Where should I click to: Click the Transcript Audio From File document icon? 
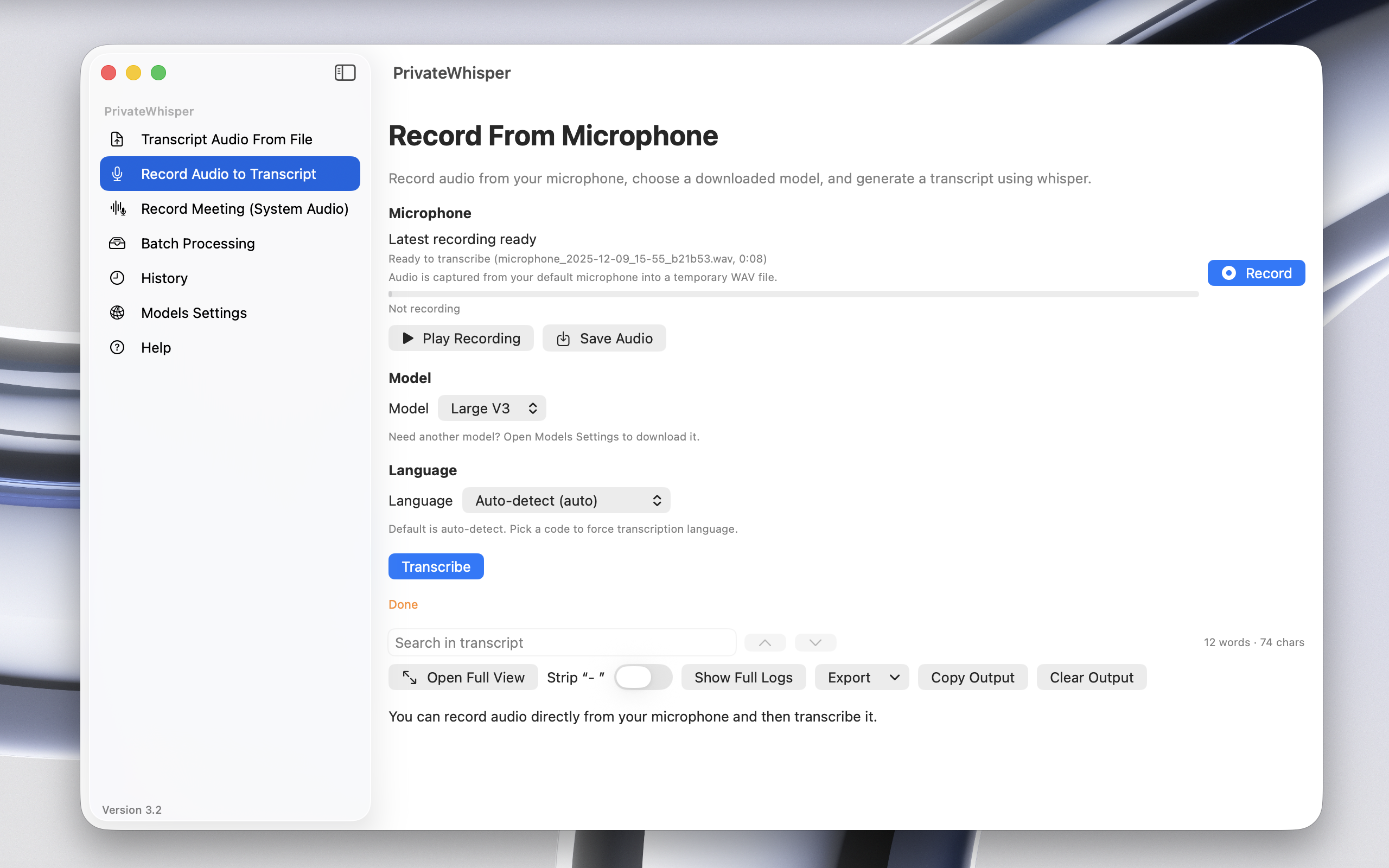pyautogui.click(x=117, y=139)
